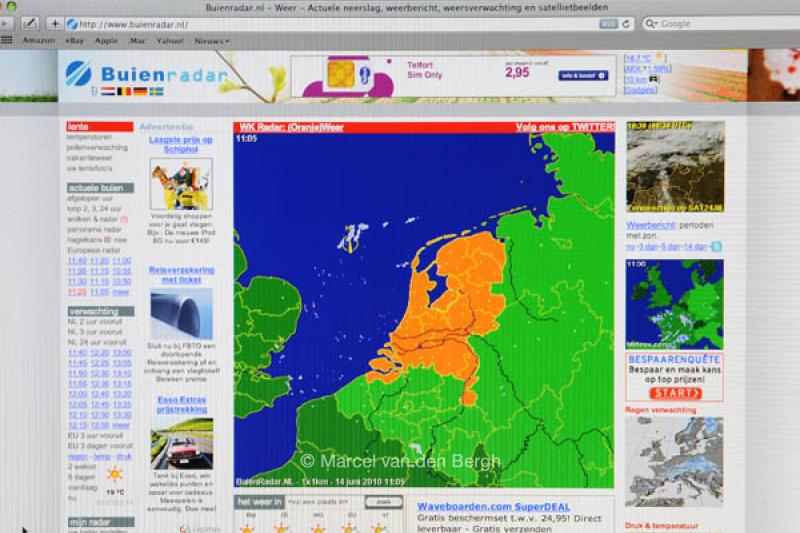
Task: Click 'NL 24 uur vooruit' in left menu
Action: tap(96, 342)
